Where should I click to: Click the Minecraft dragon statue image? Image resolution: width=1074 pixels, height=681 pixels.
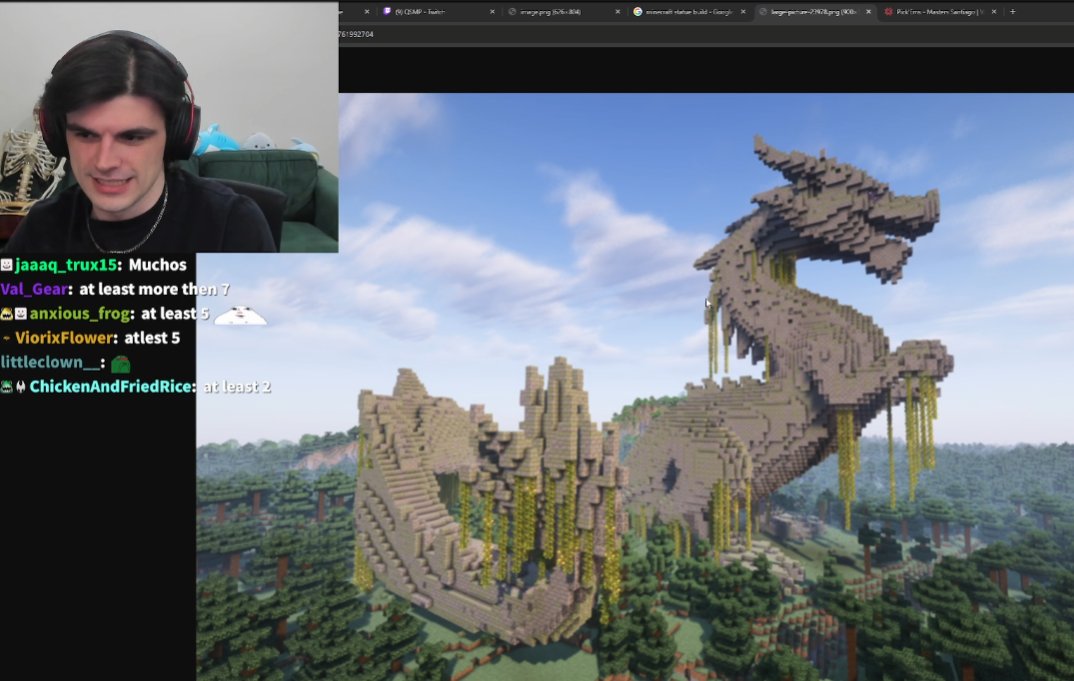635,387
